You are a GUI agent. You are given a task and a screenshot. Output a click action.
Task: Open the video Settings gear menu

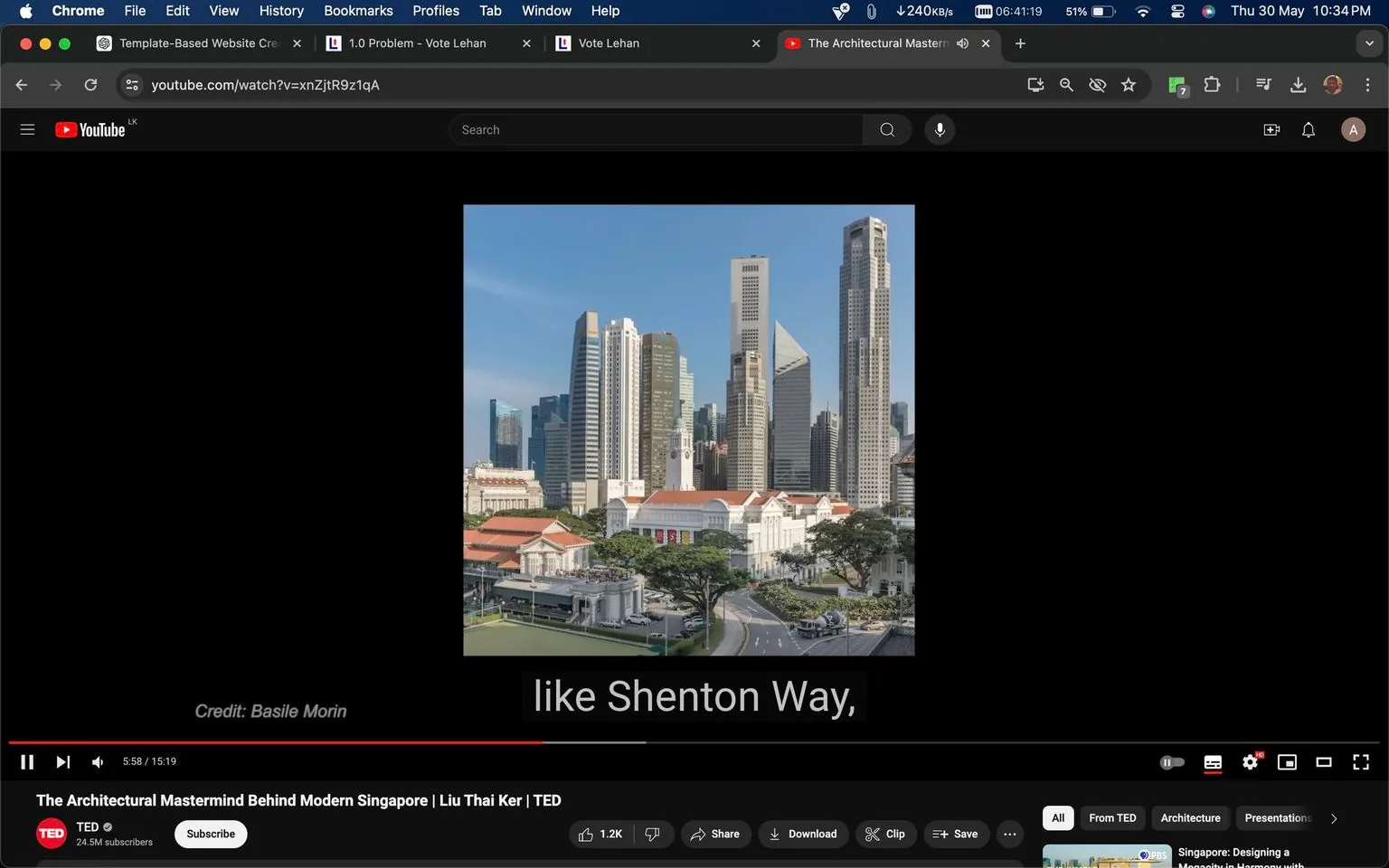pyautogui.click(x=1250, y=761)
